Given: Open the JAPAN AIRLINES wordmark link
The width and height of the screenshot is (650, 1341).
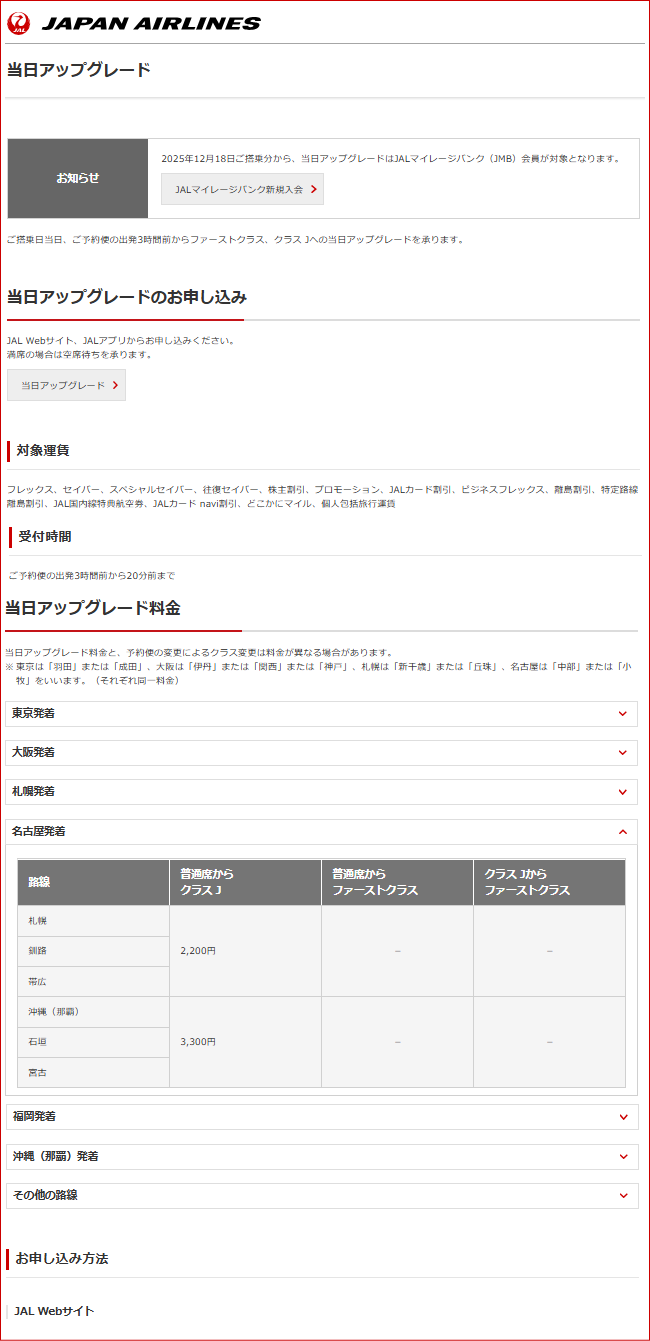Looking at the screenshot, I should coord(150,23).
